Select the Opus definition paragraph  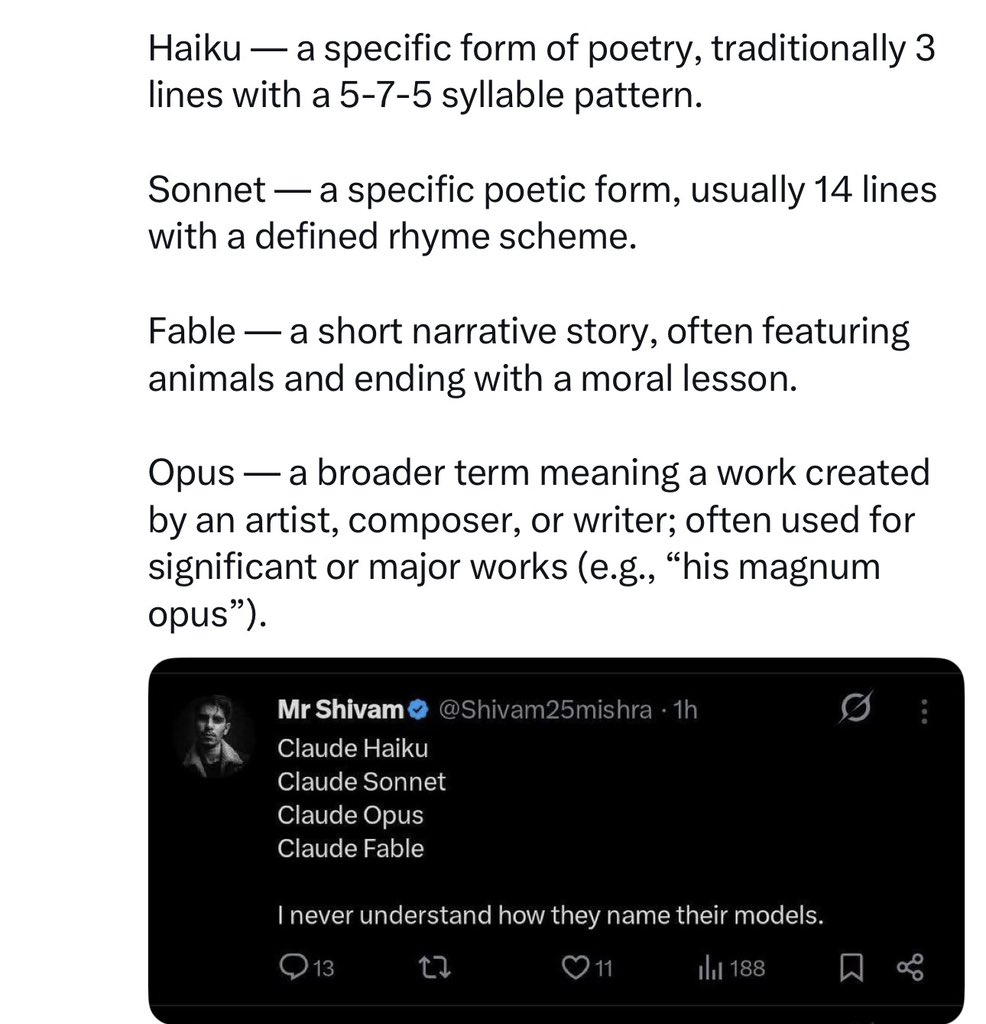pyautogui.click(x=539, y=543)
